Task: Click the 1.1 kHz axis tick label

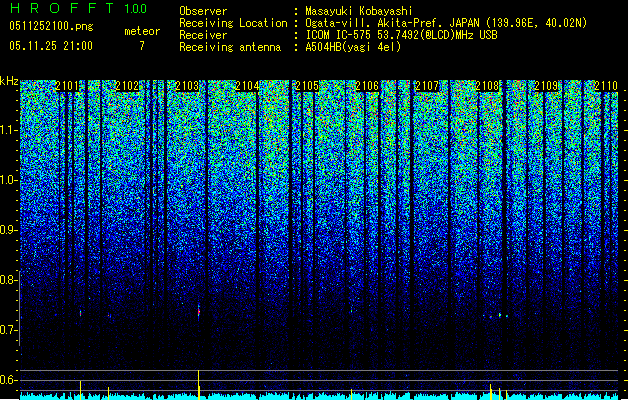Action: coord(9,130)
